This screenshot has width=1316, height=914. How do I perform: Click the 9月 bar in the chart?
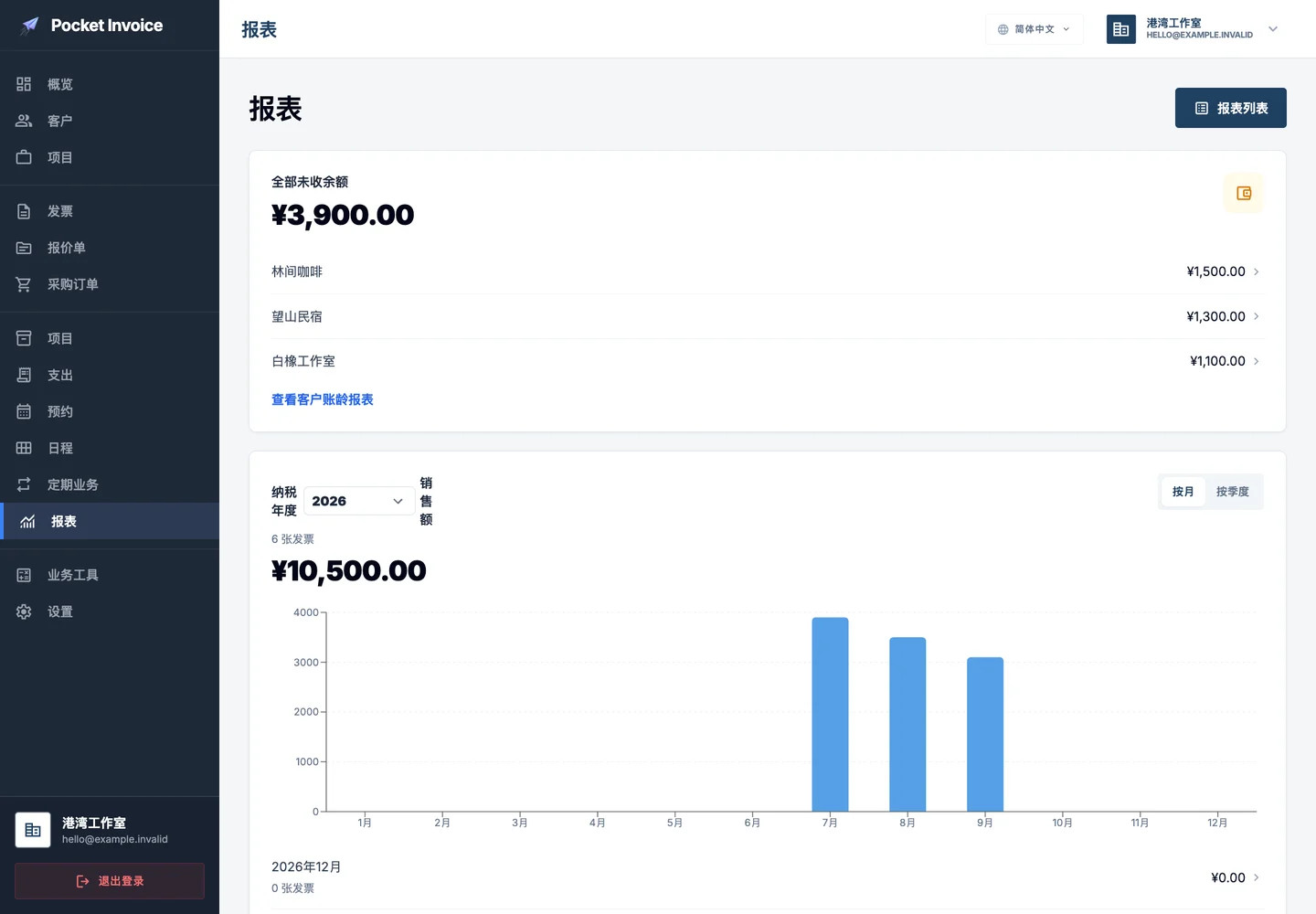(x=985, y=734)
